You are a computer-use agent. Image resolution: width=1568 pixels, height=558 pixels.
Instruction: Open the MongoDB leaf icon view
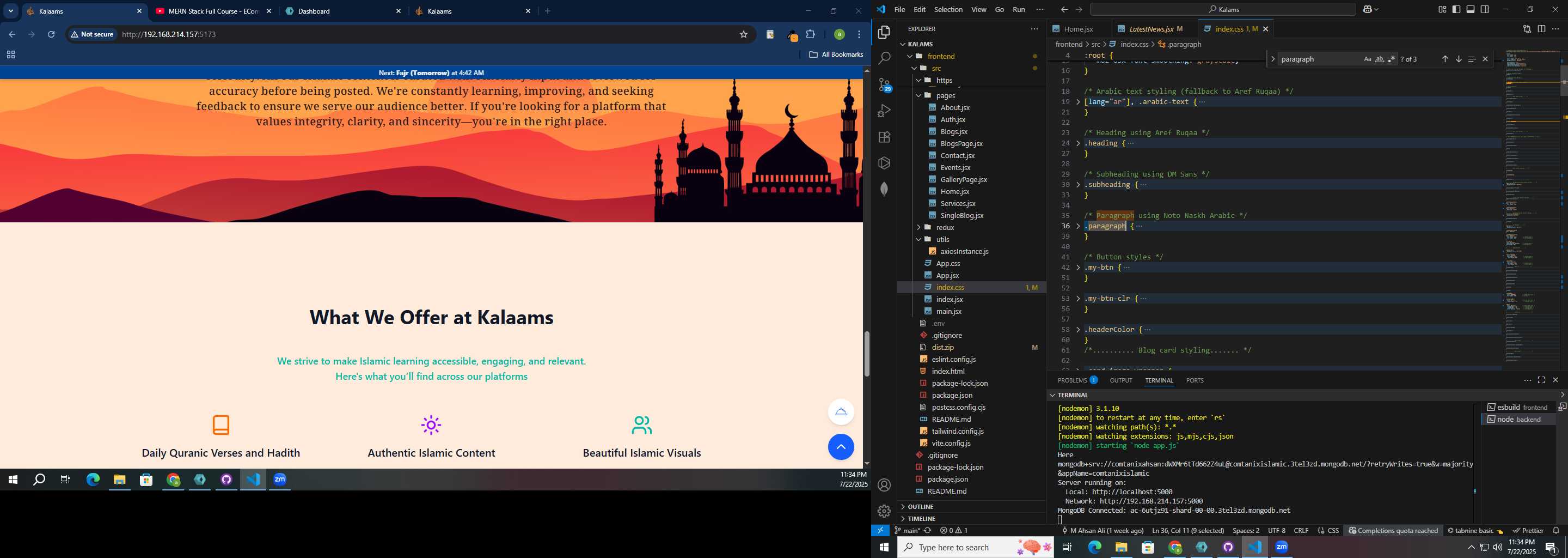click(x=884, y=189)
